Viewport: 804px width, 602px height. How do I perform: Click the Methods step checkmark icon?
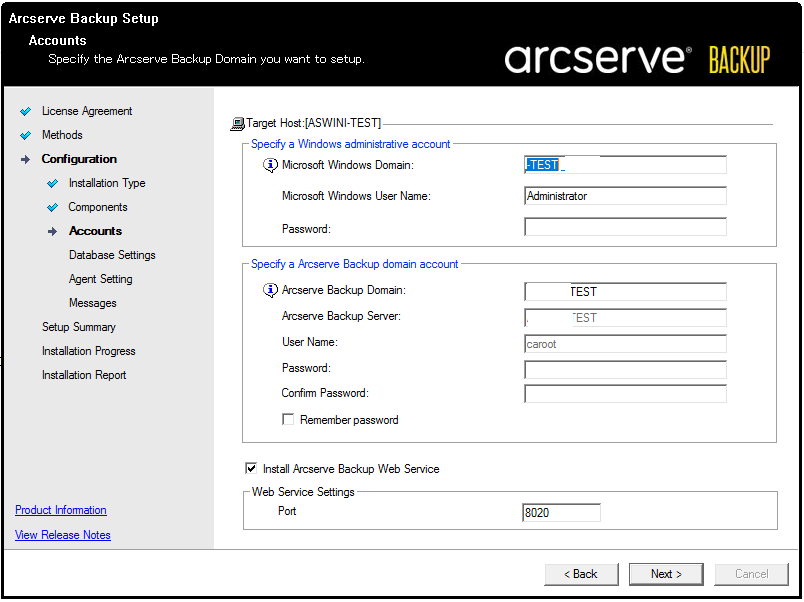(26, 135)
